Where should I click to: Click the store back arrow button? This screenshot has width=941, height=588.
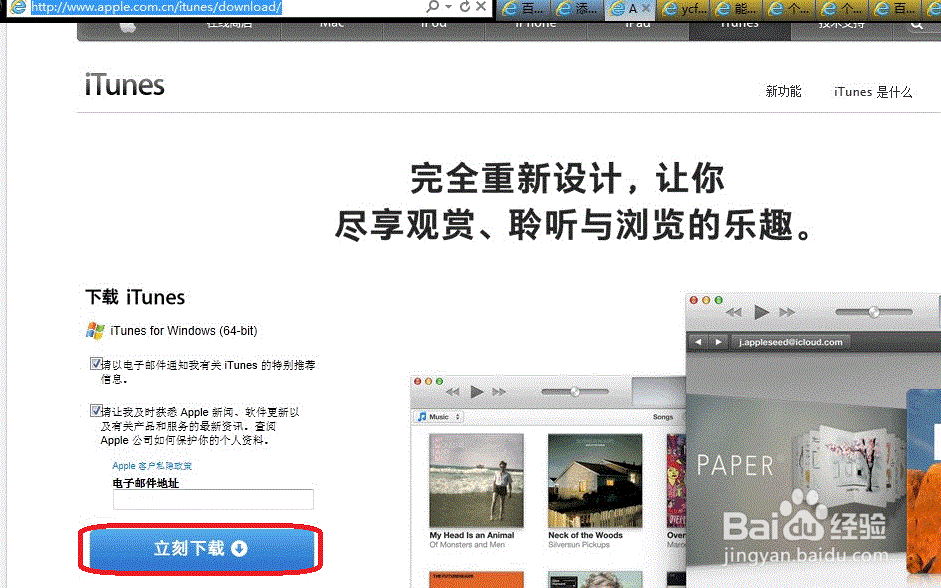tap(698, 342)
